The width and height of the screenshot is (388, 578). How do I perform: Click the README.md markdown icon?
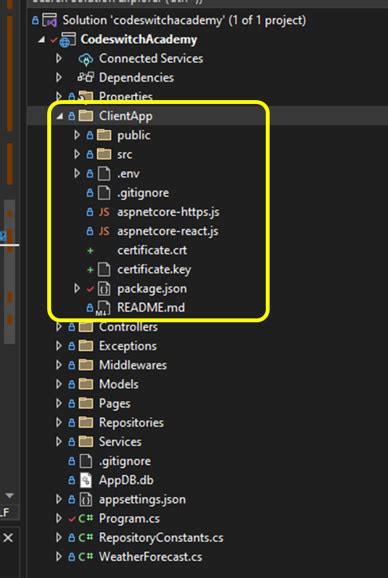tap(103, 309)
